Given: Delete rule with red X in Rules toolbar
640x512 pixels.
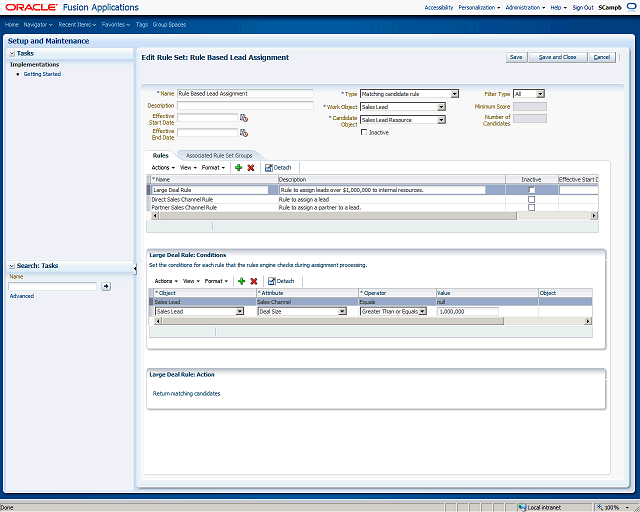Looking at the screenshot, I should coord(251,167).
